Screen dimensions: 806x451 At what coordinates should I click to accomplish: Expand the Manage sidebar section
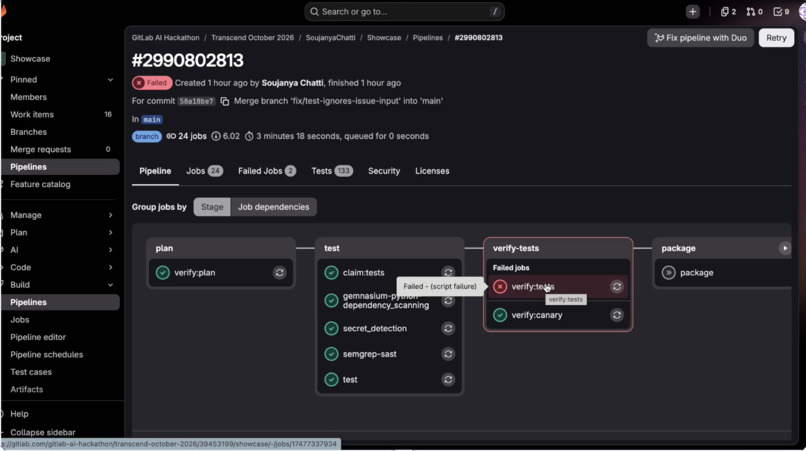[110, 215]
